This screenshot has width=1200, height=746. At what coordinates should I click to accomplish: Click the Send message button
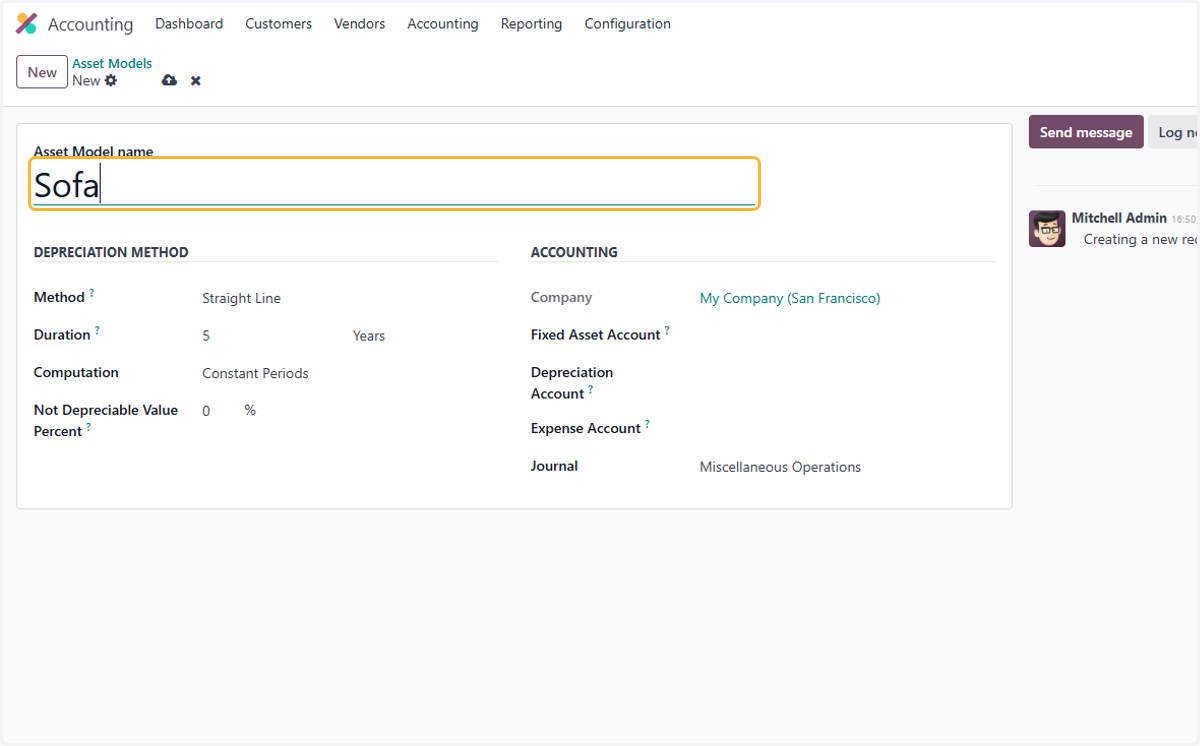(1086, 132)
